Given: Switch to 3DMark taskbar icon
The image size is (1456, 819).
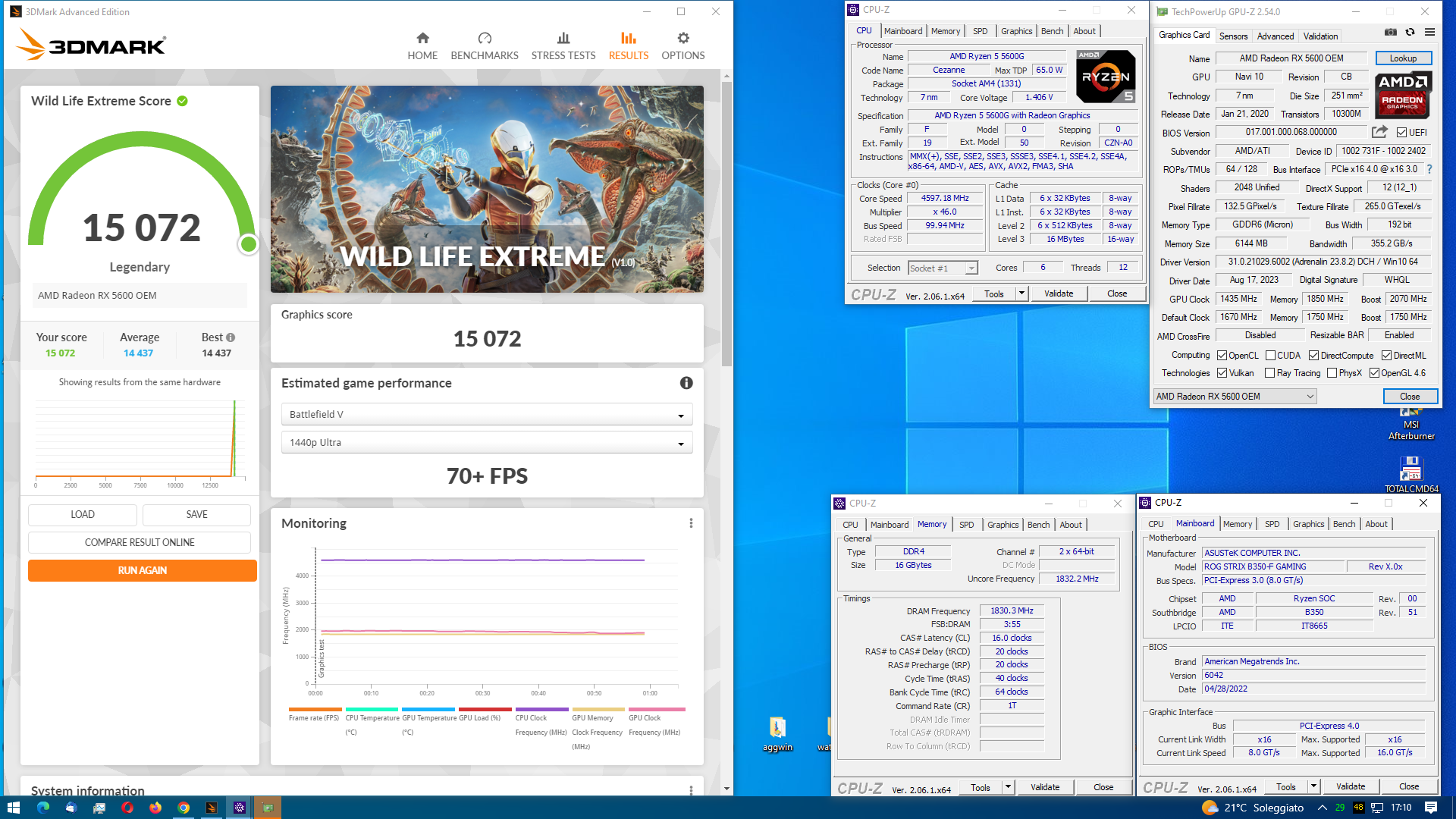Looking at the screenshot, I should point(212,808).
